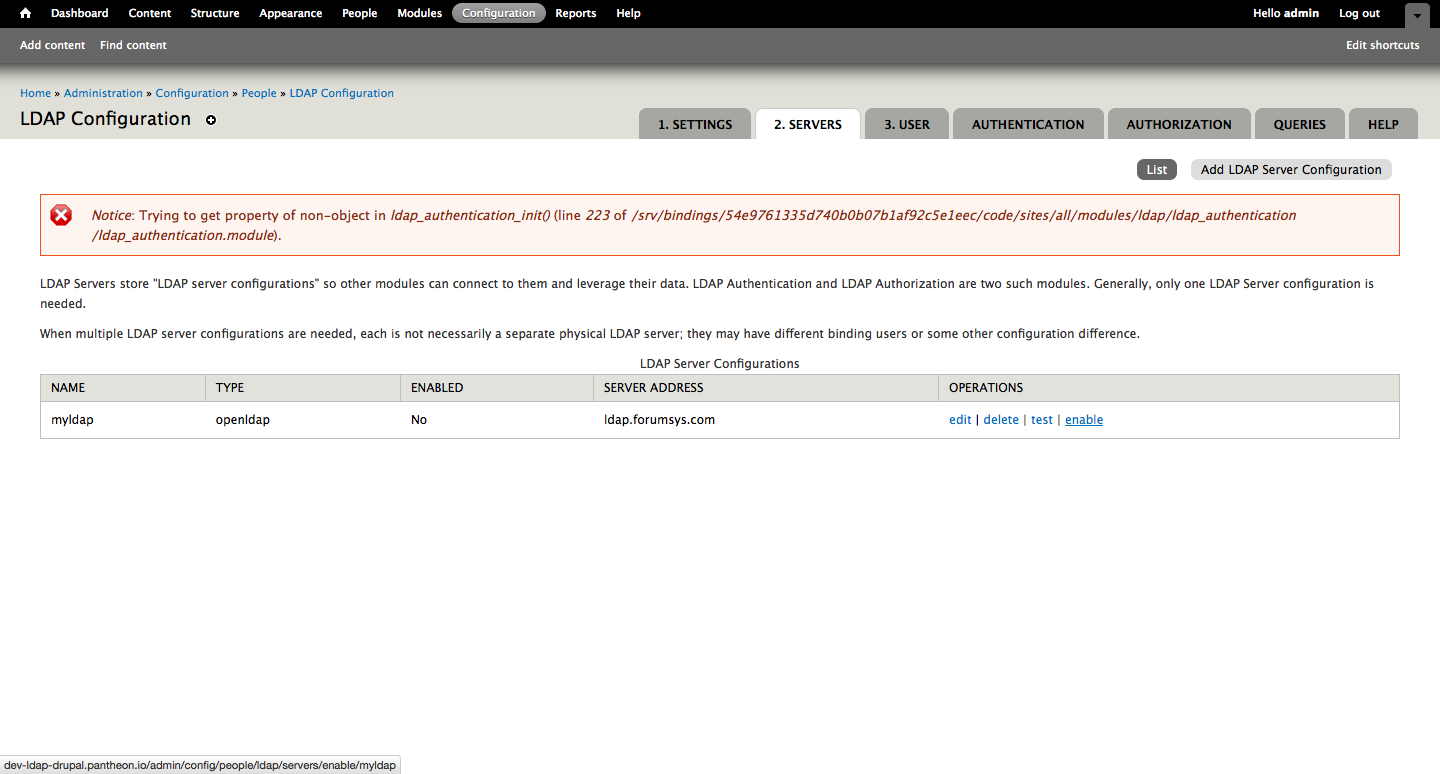Switch to the 3. User tab
Screen dimensions: 1440x774
(907, 124)
